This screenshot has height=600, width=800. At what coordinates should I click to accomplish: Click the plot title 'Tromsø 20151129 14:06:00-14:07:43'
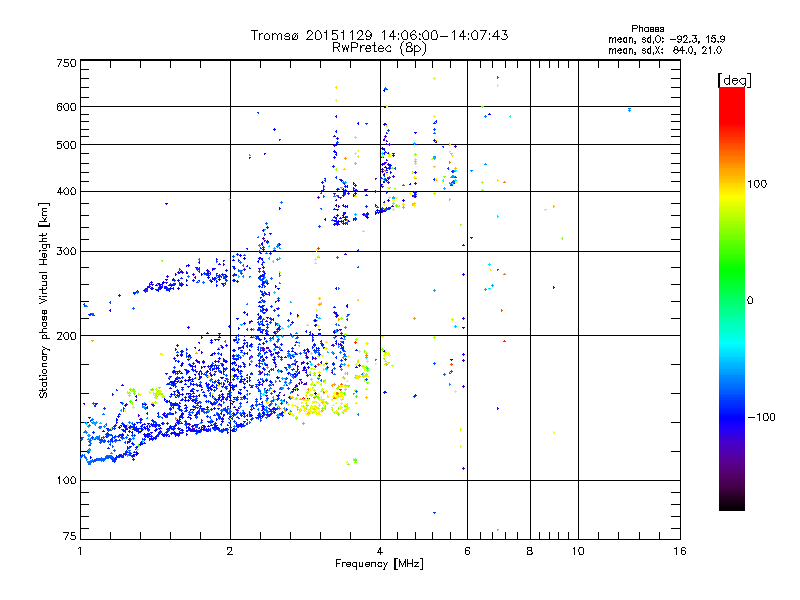click(x=379, y=35)
